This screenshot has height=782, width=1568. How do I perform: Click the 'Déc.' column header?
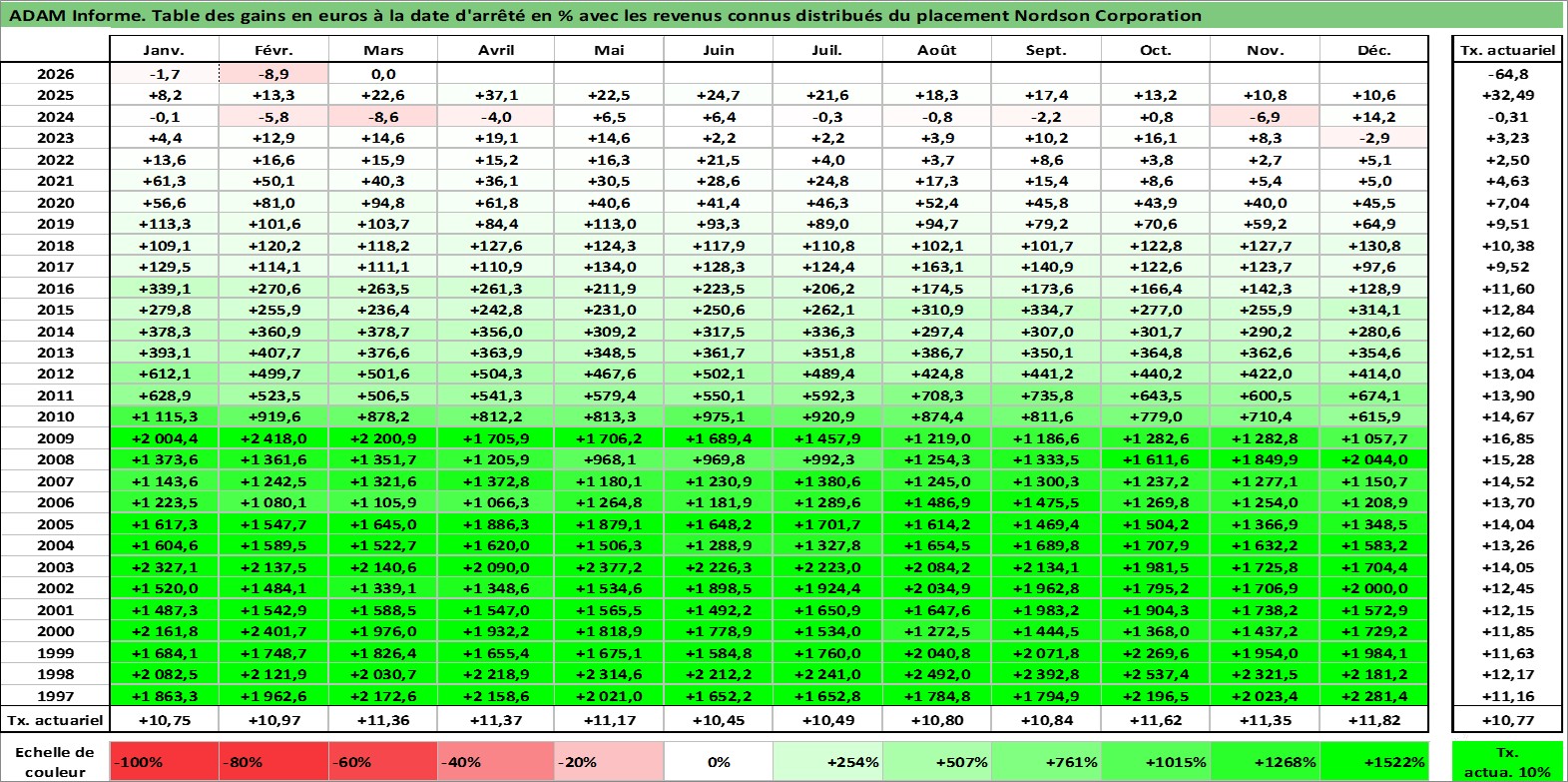coord(1374,50)
